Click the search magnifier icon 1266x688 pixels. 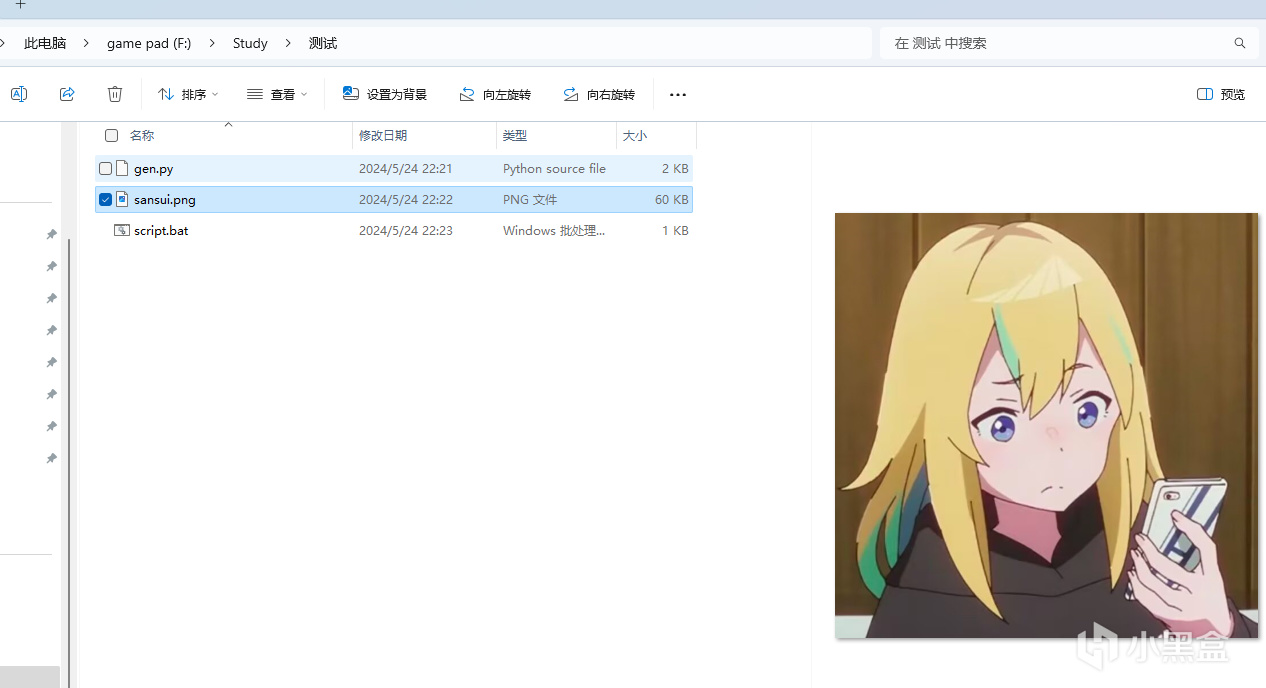(x=1240, y=43)
